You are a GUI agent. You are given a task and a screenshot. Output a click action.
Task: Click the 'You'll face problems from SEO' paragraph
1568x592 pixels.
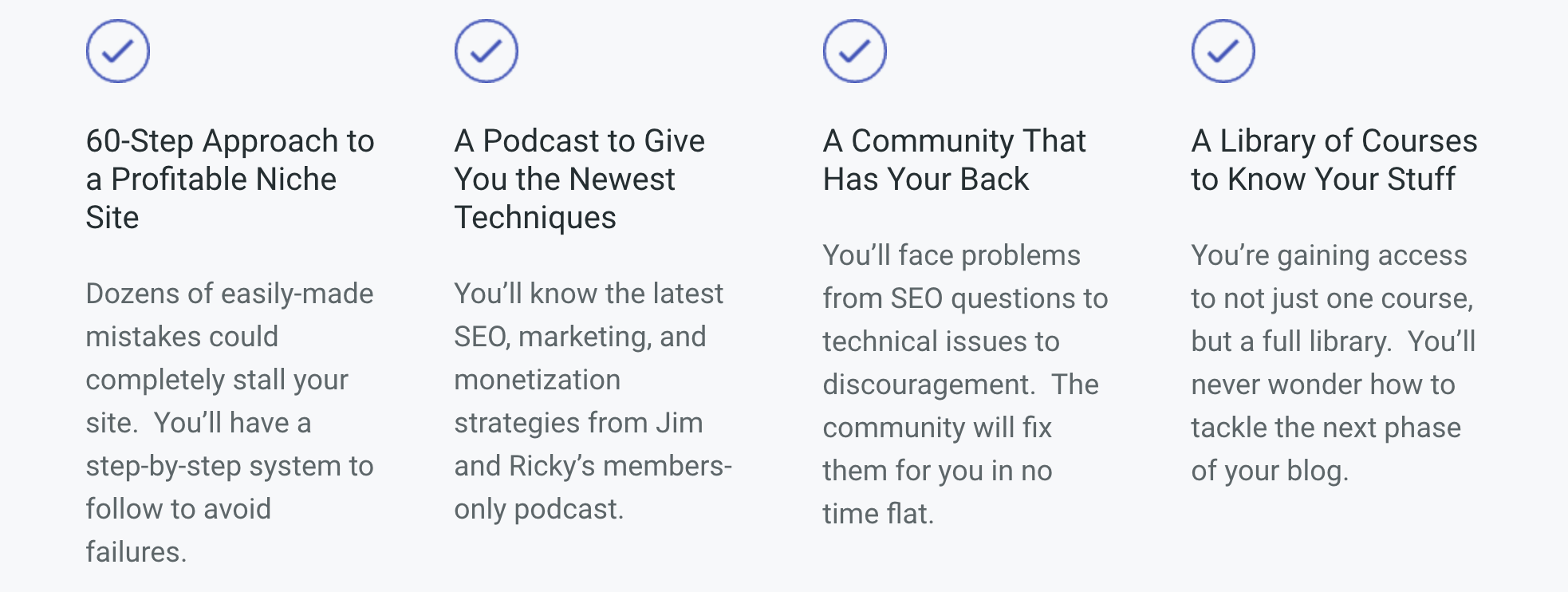(966, 385)
